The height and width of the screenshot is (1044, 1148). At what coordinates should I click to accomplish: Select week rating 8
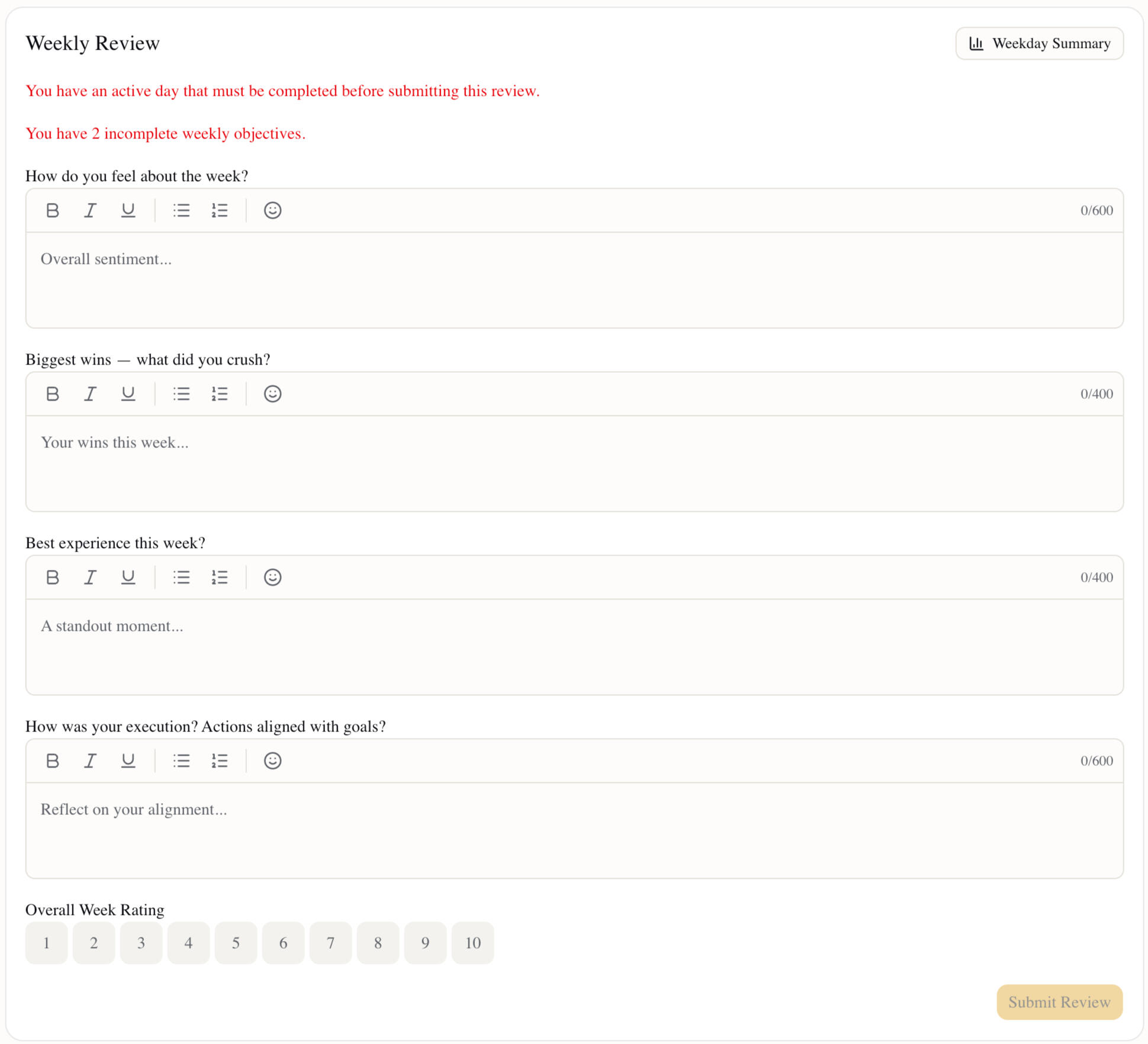pos(378,943)
